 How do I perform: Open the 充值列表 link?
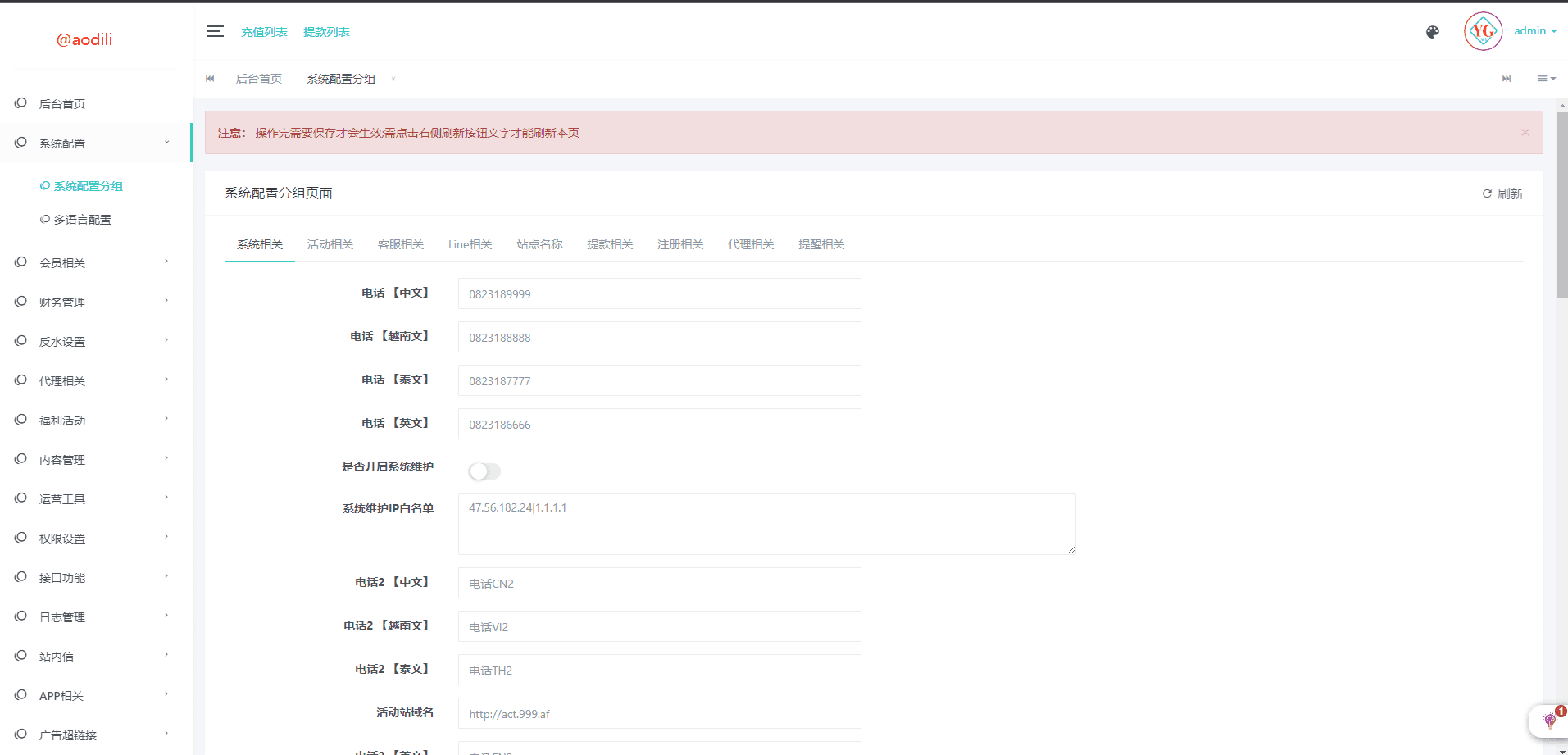pyautogui.click(x=264, y=32)
